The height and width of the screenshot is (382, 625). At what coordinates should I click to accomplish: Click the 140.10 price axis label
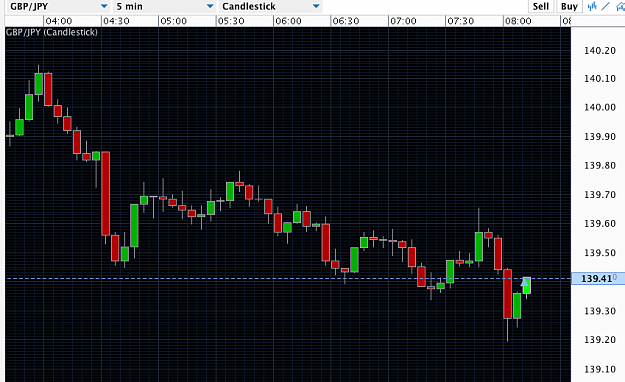[600, 79]
